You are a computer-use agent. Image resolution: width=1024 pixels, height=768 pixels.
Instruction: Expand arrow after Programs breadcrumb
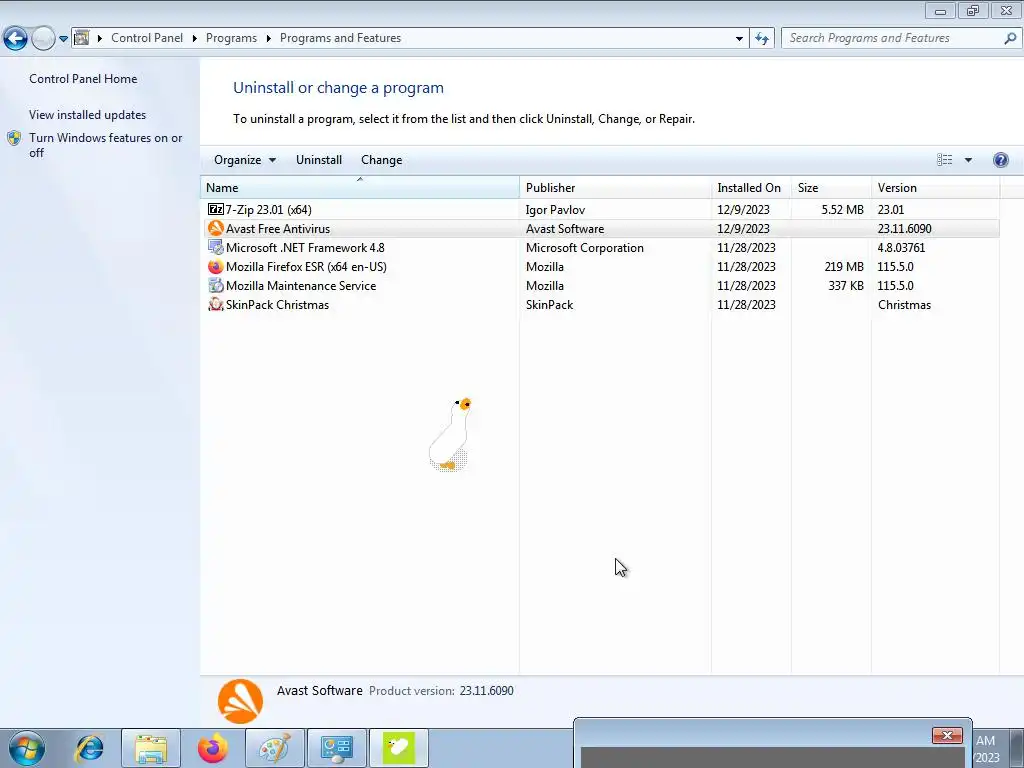[268, 39]
